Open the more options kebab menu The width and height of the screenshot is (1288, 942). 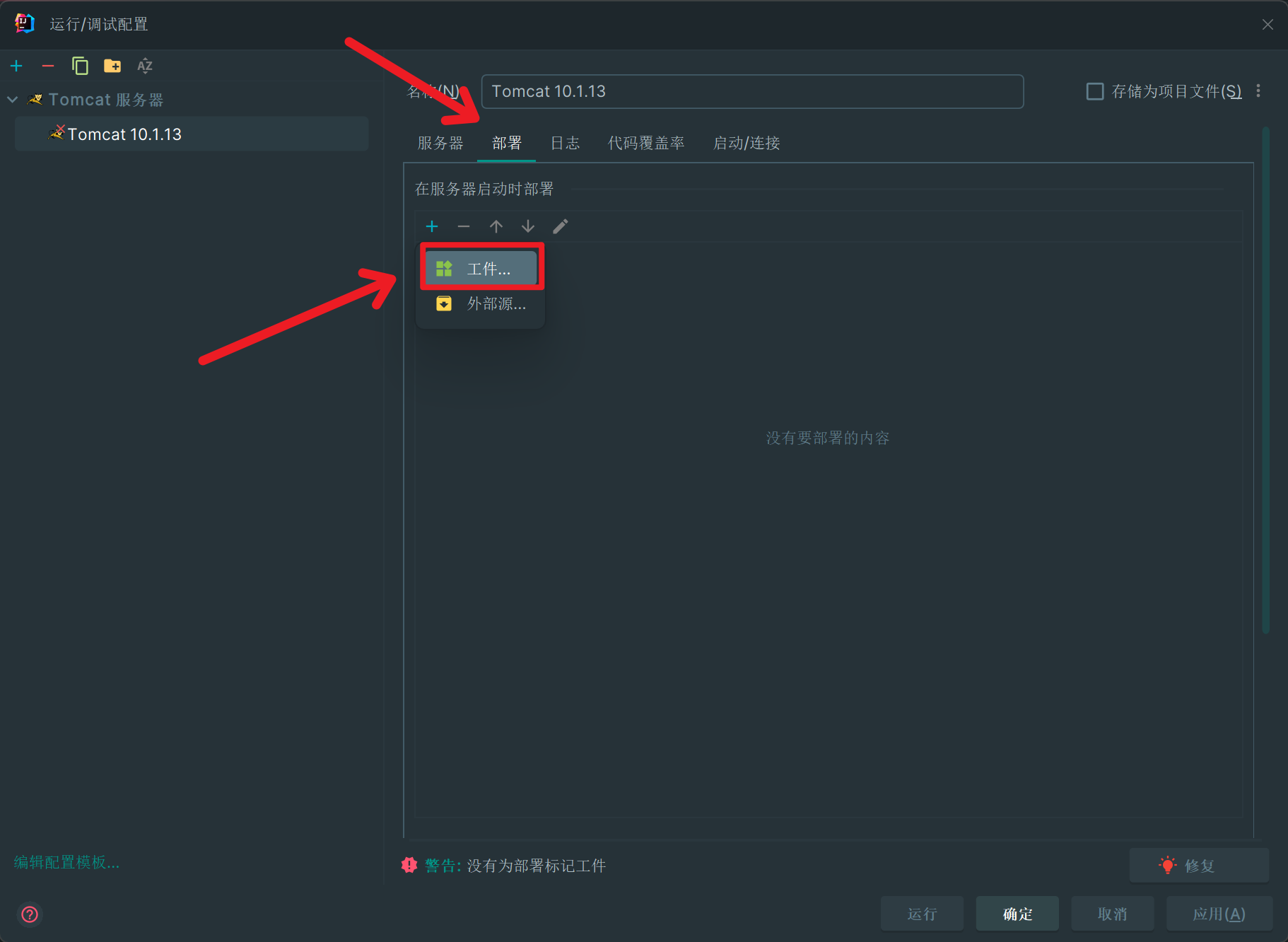coord(1258,91)
